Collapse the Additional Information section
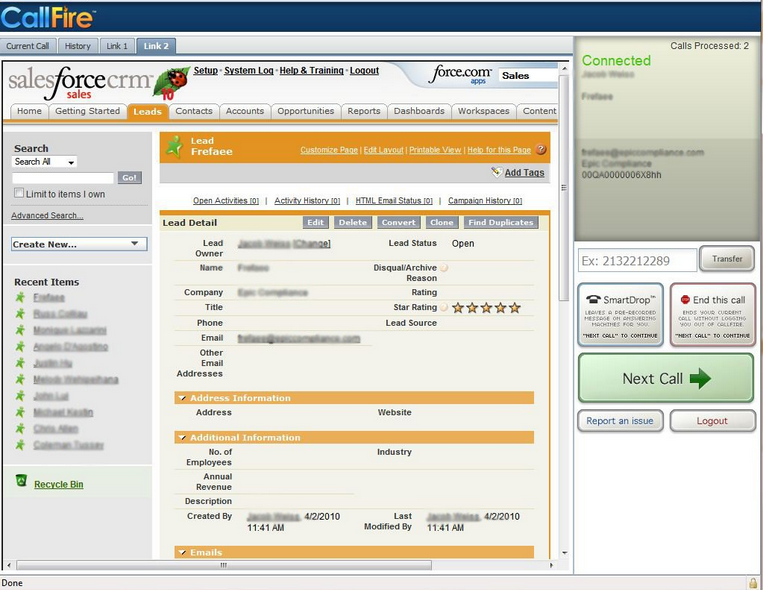Viewport: 763px width, 590px height. point(182,437)
